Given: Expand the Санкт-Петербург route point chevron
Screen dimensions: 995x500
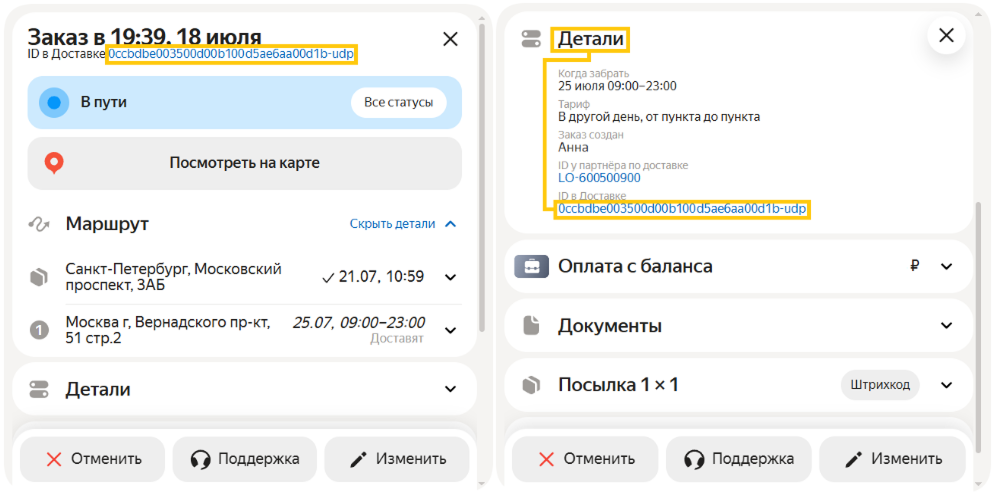Looking at the screenshot, I should [x=450, y=277].
